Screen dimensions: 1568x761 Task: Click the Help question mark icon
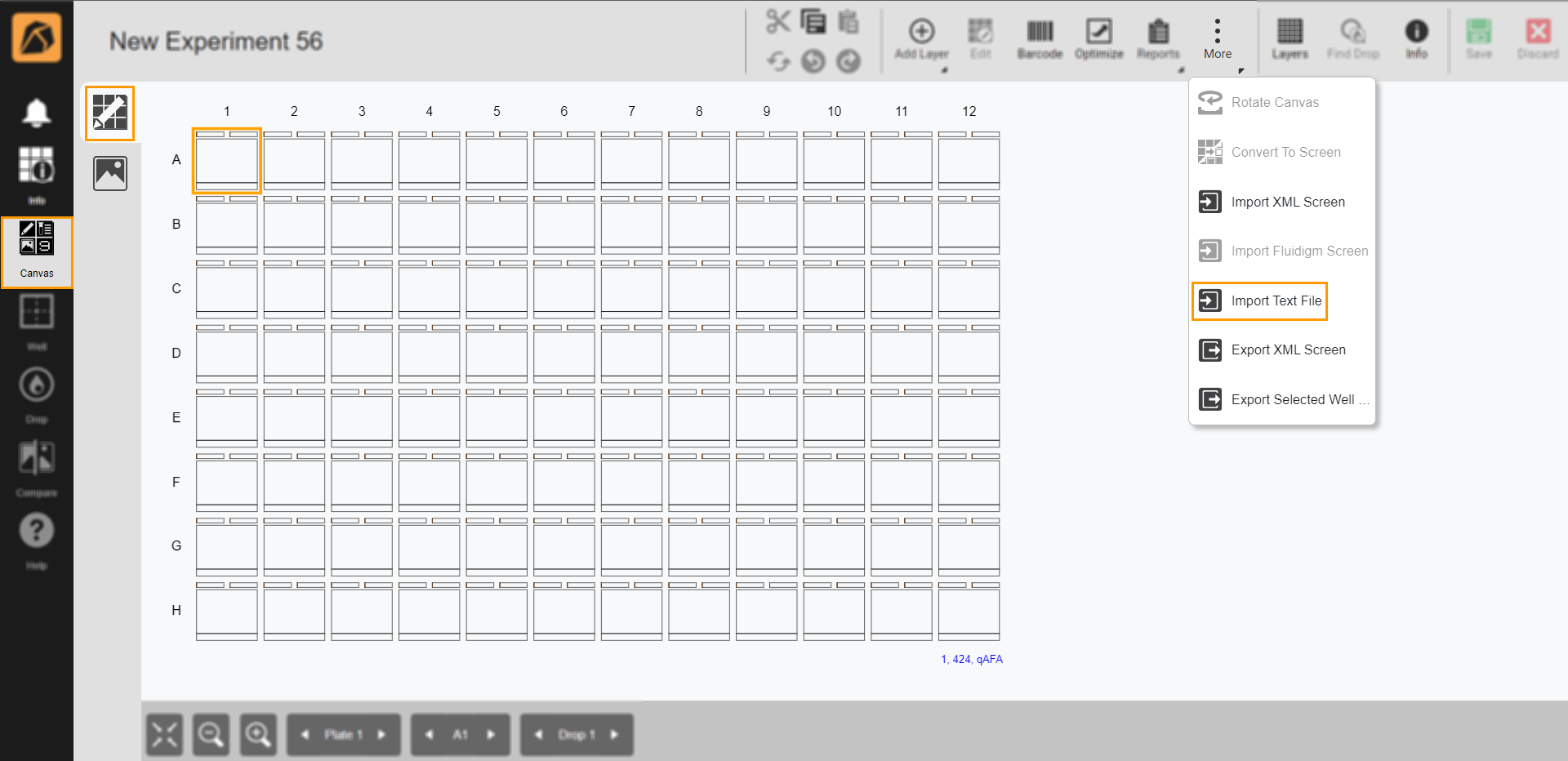[36, 532]
